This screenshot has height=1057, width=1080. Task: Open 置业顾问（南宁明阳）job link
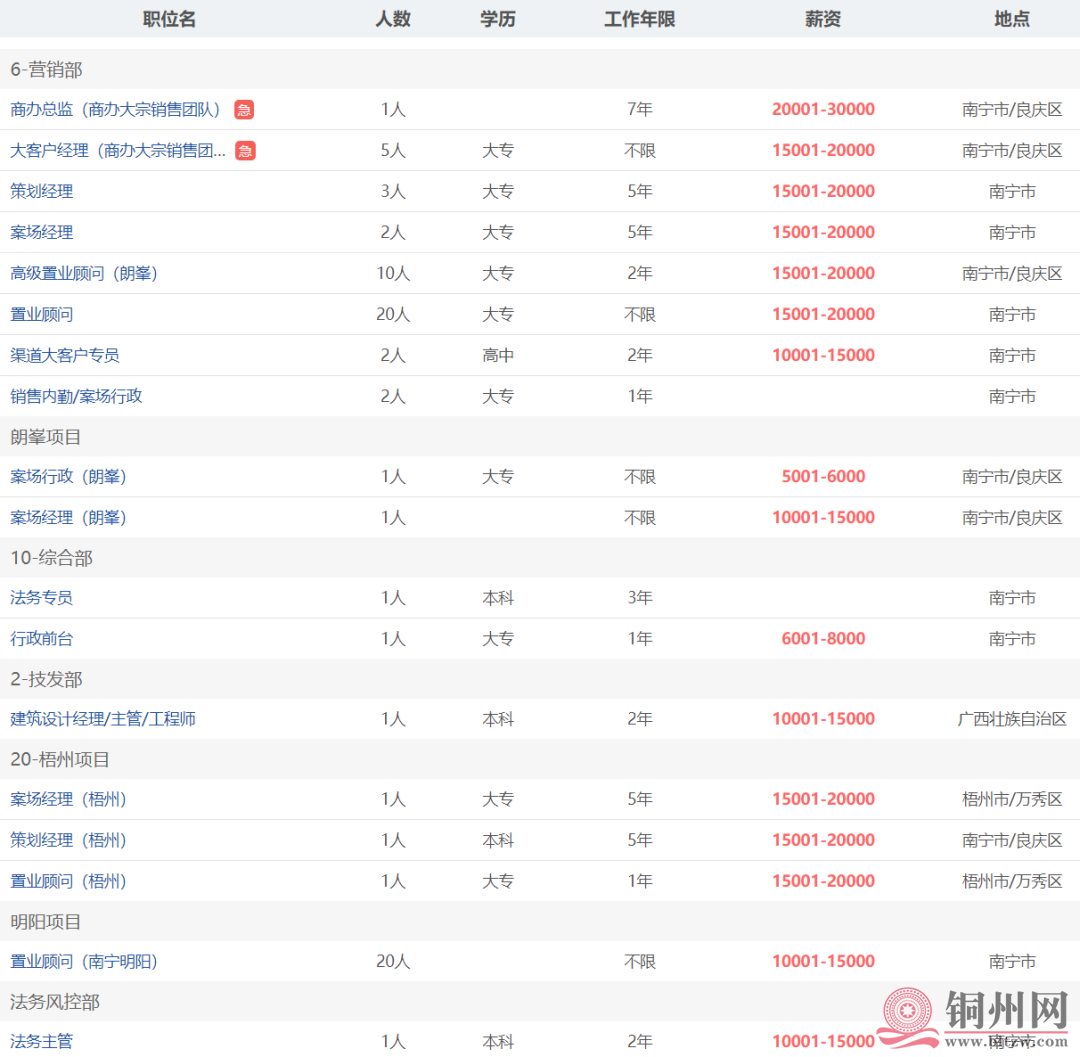click(84, 962)
